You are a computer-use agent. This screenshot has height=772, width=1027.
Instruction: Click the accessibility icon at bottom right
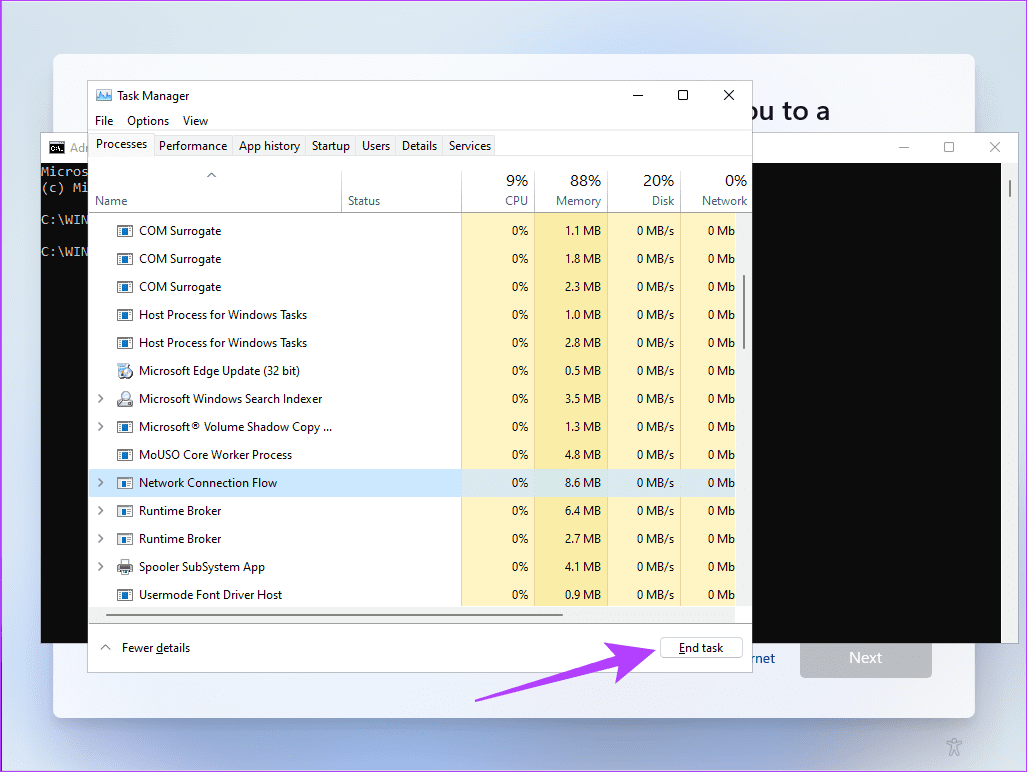pyautogui.click(x=953, y=747)
